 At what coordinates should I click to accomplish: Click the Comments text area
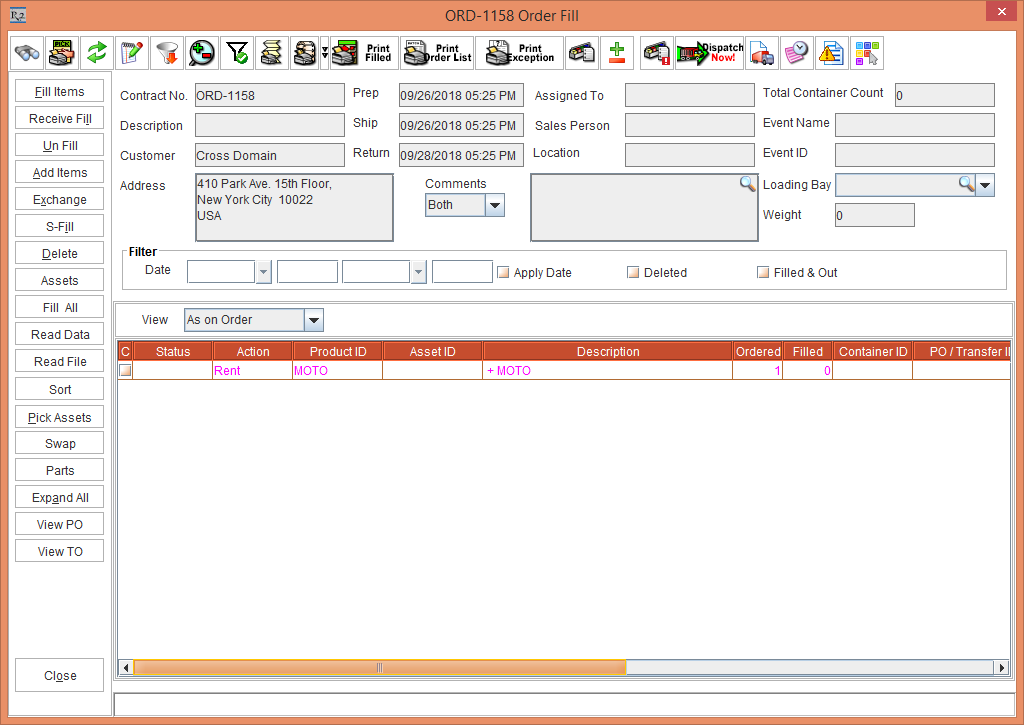(644, 207)
